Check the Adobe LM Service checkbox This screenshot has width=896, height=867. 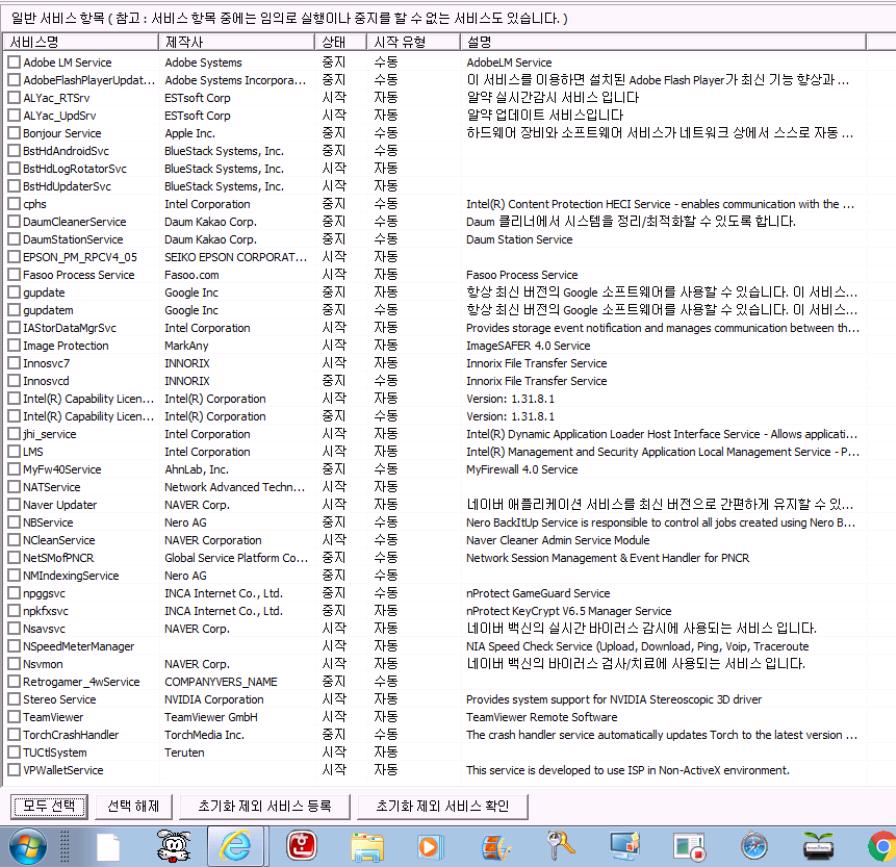pyautogui.click(x=14, y=63)
